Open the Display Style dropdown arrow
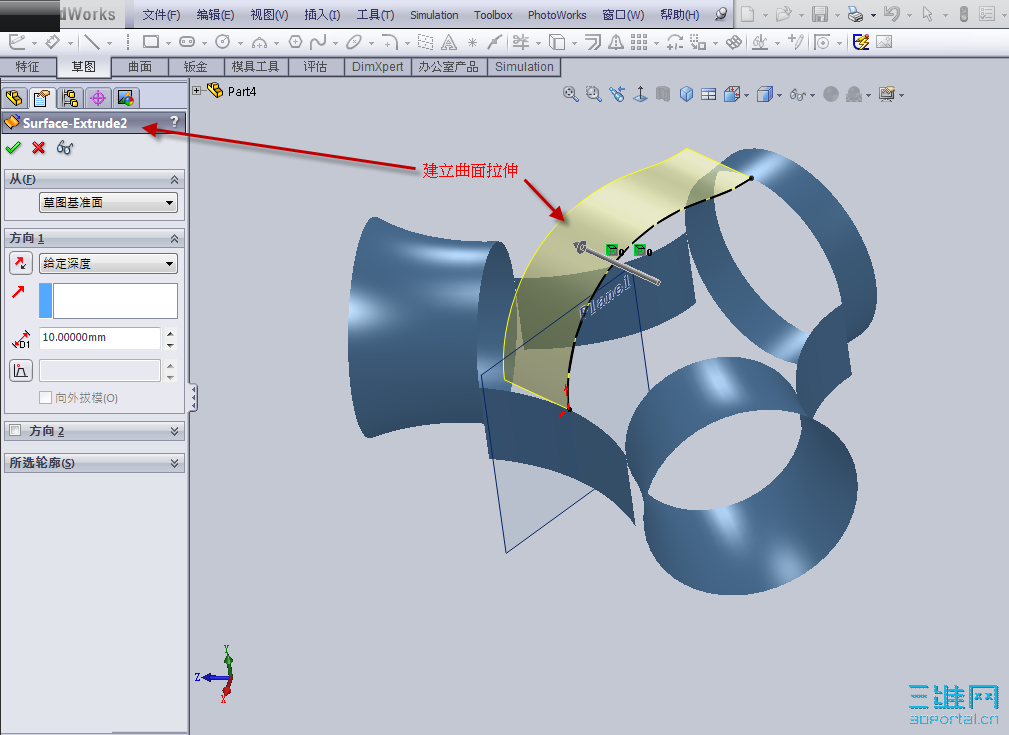Screen dimensions: 1009x735 tap(779, 95)
